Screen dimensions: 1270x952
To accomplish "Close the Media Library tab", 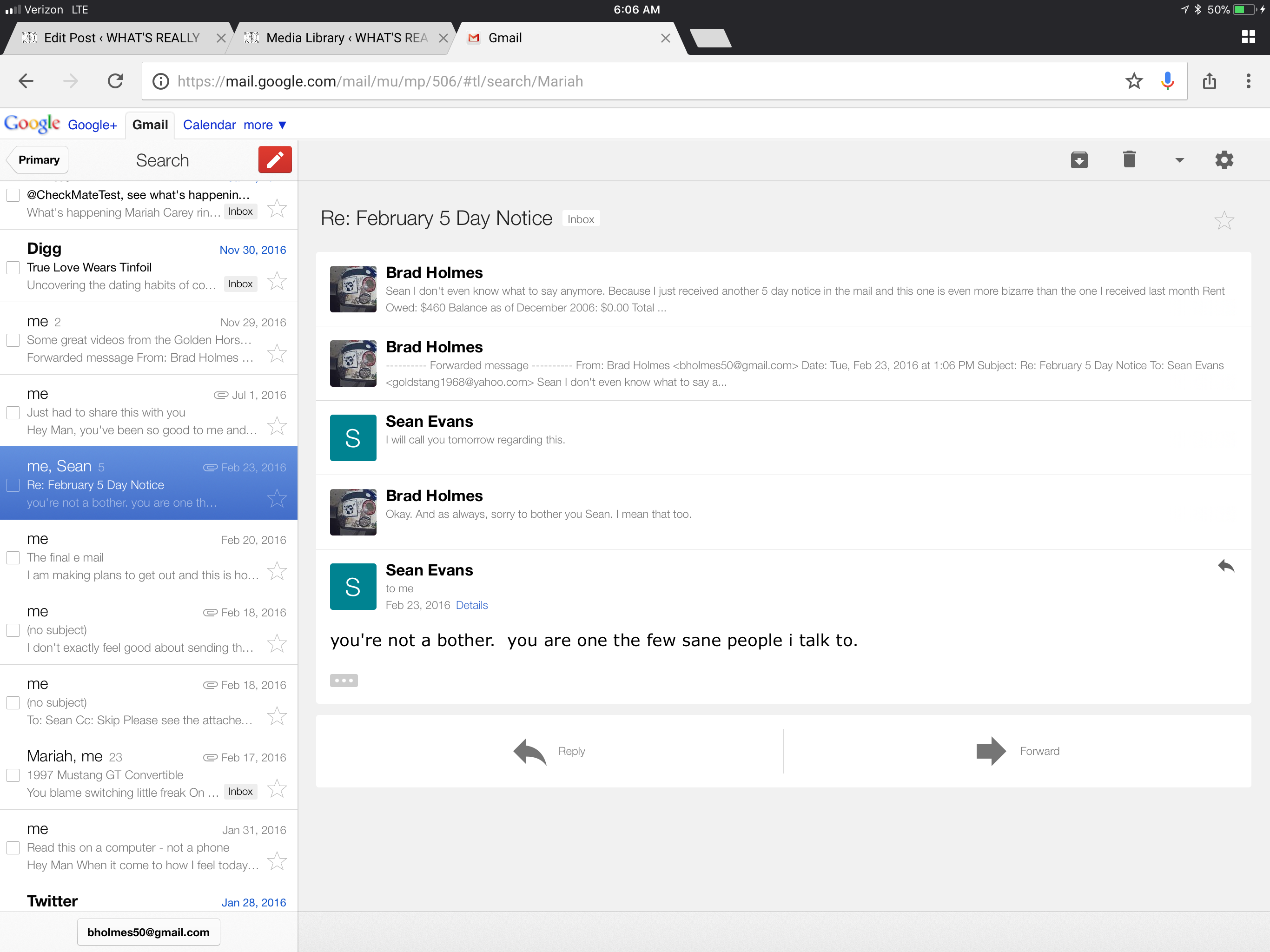I will click(x=443, y=38).
